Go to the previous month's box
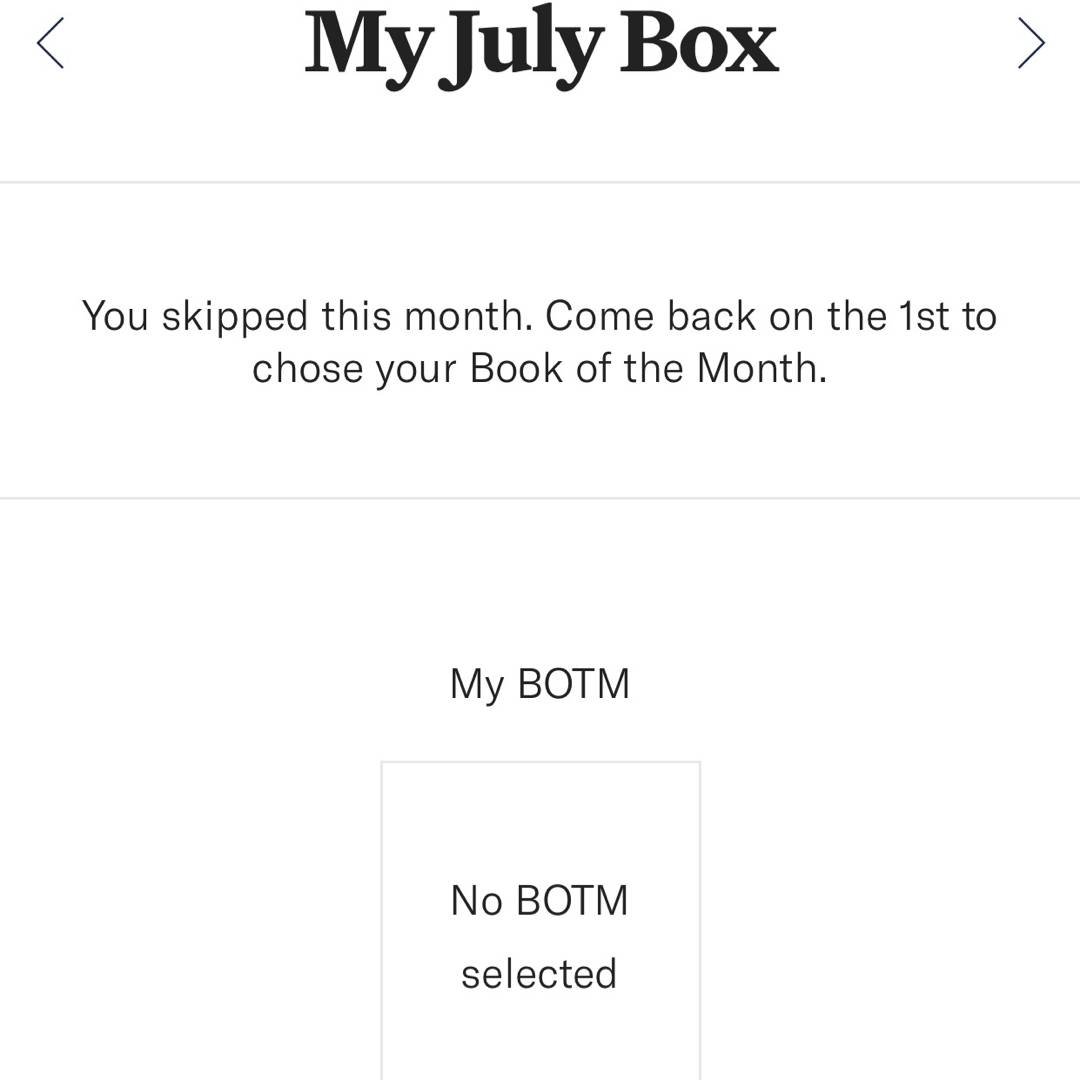This screenshot has height=1080, width=1080. tap(50, 43)
